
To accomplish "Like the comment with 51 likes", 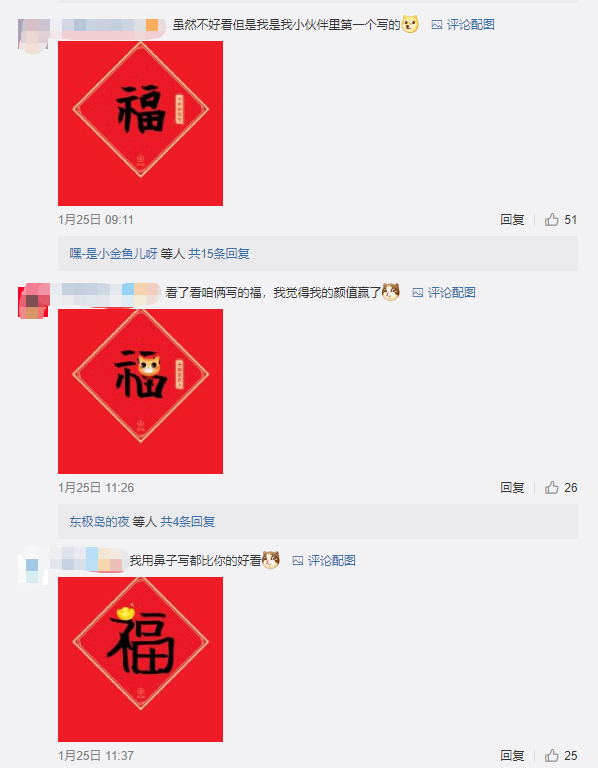I will coord(551,219).
